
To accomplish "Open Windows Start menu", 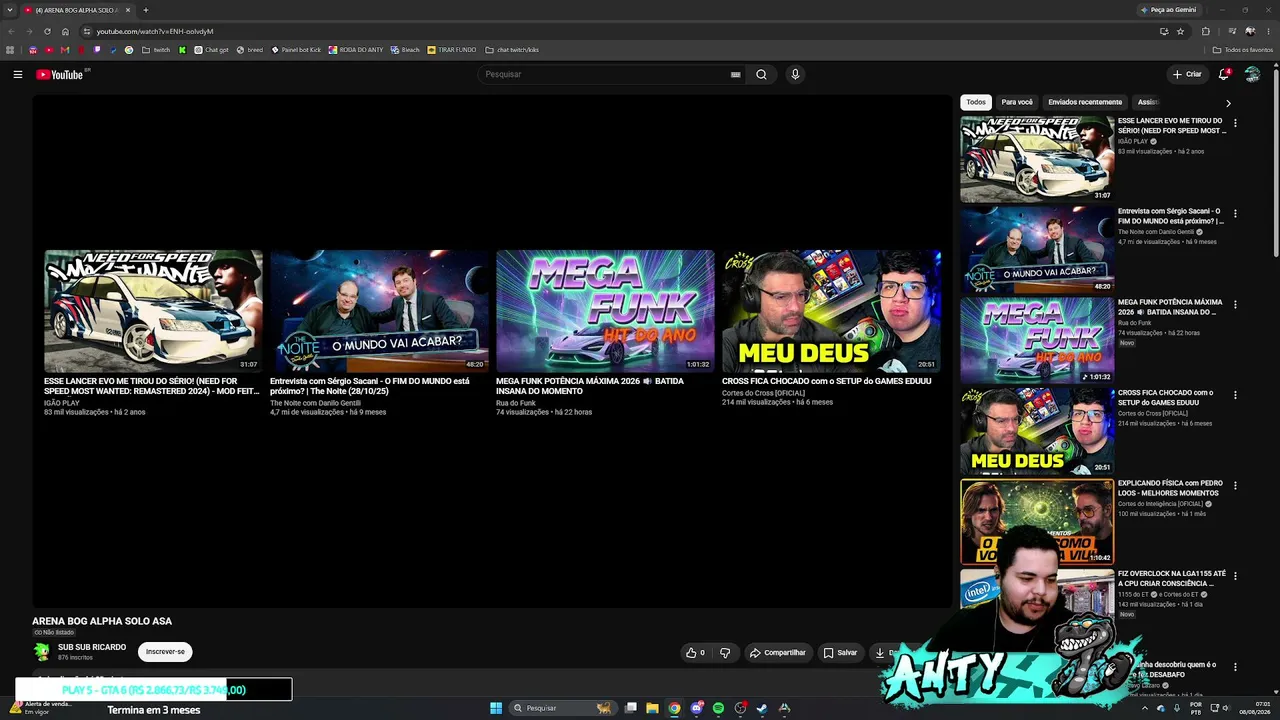I will point(496,708).
